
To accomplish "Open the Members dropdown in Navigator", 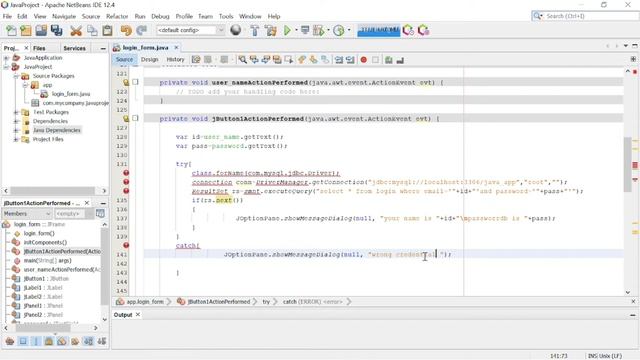I will click(27, 213).
